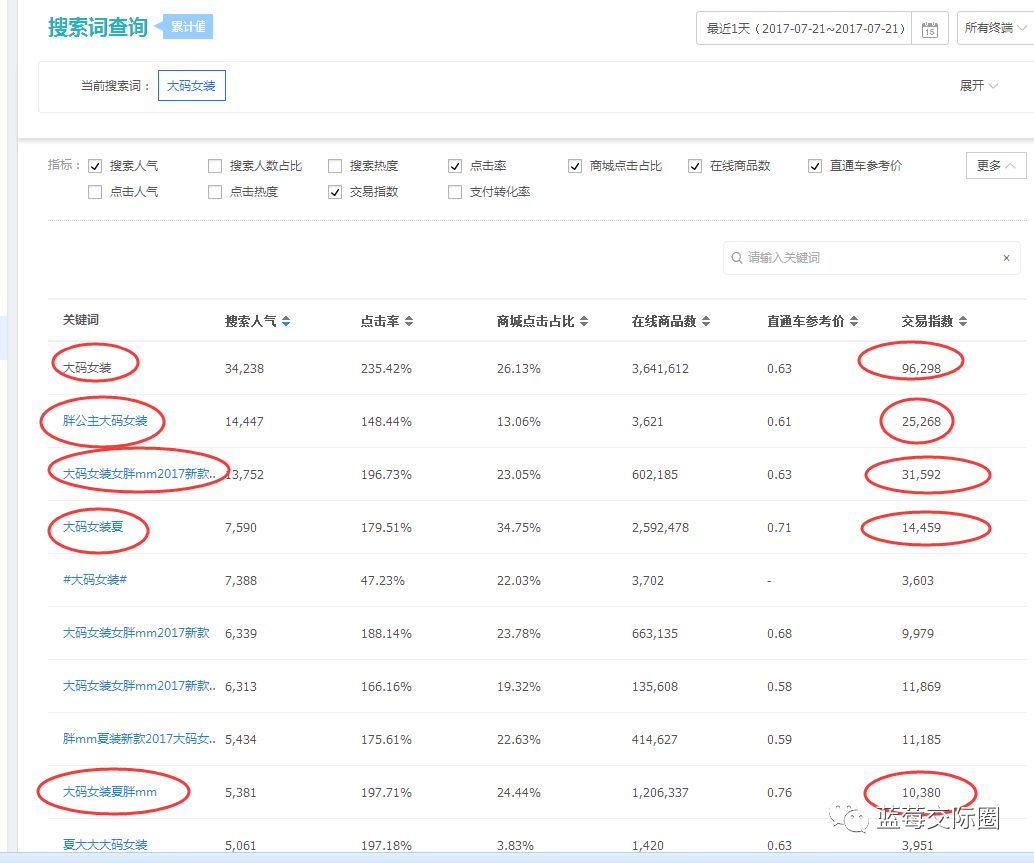Sort by 交易指数 column arrows
The width and height of the screenshot is (1034, 863).
(963, 321)
